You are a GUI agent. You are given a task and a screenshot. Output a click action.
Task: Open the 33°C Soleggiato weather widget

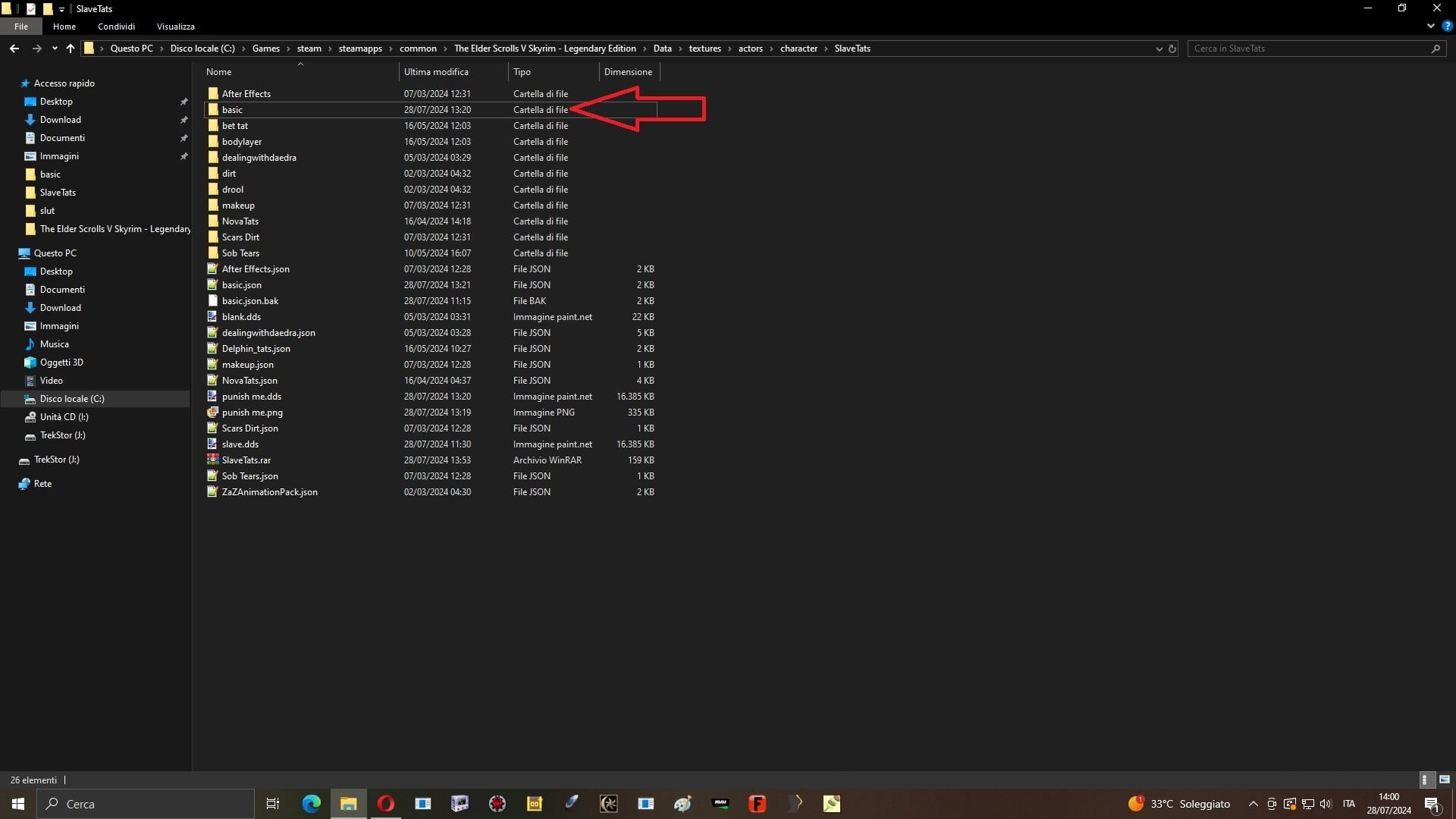coord(1178,804)
